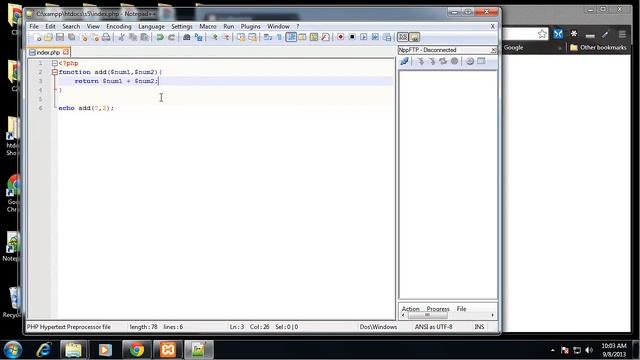Click the Playback macro icon

point(363,38)
